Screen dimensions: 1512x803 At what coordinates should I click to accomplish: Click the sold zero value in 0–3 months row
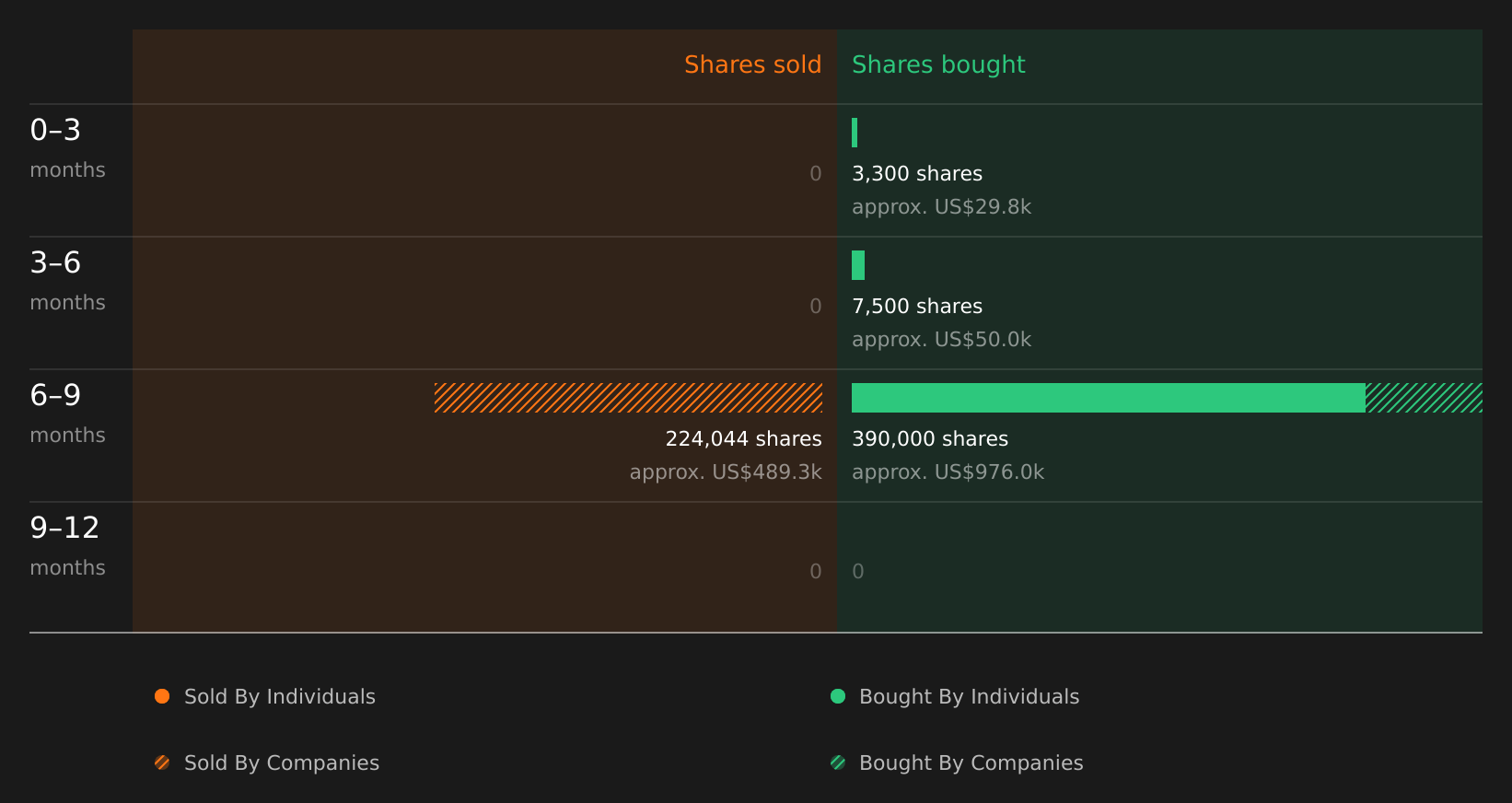click(x=816, y=173)
